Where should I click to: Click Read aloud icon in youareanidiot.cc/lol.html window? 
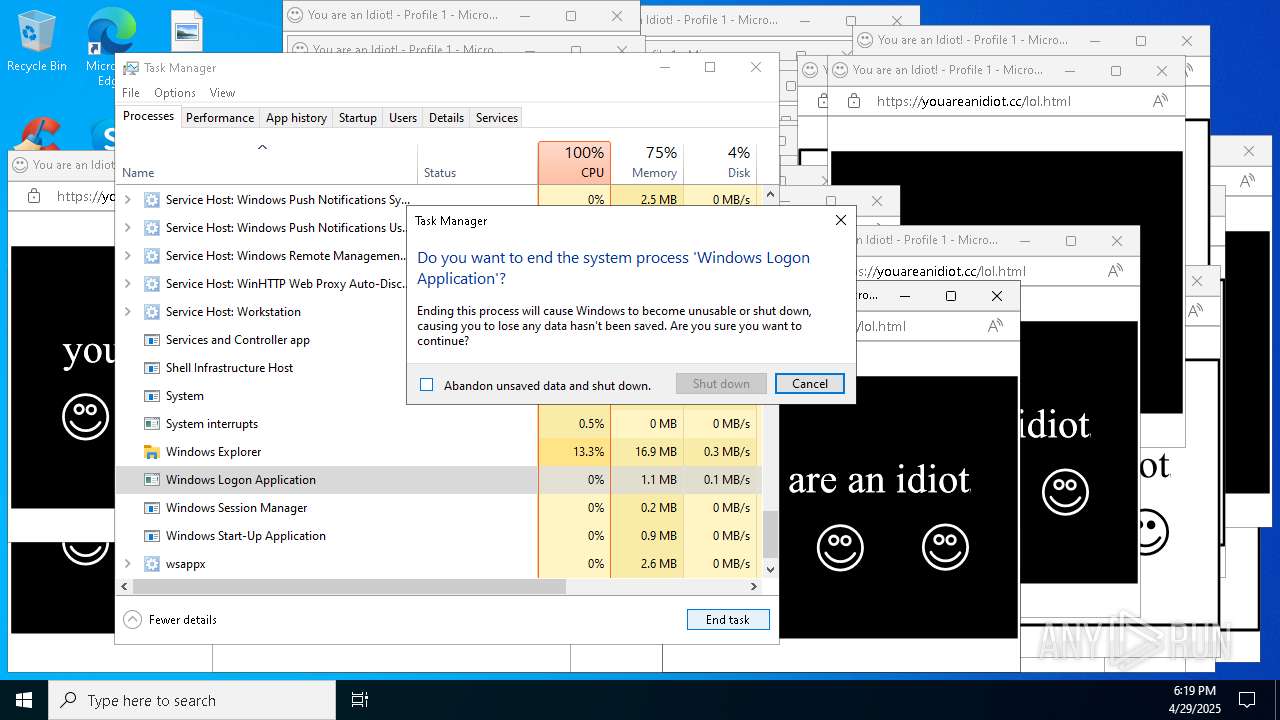point(1160,101)
